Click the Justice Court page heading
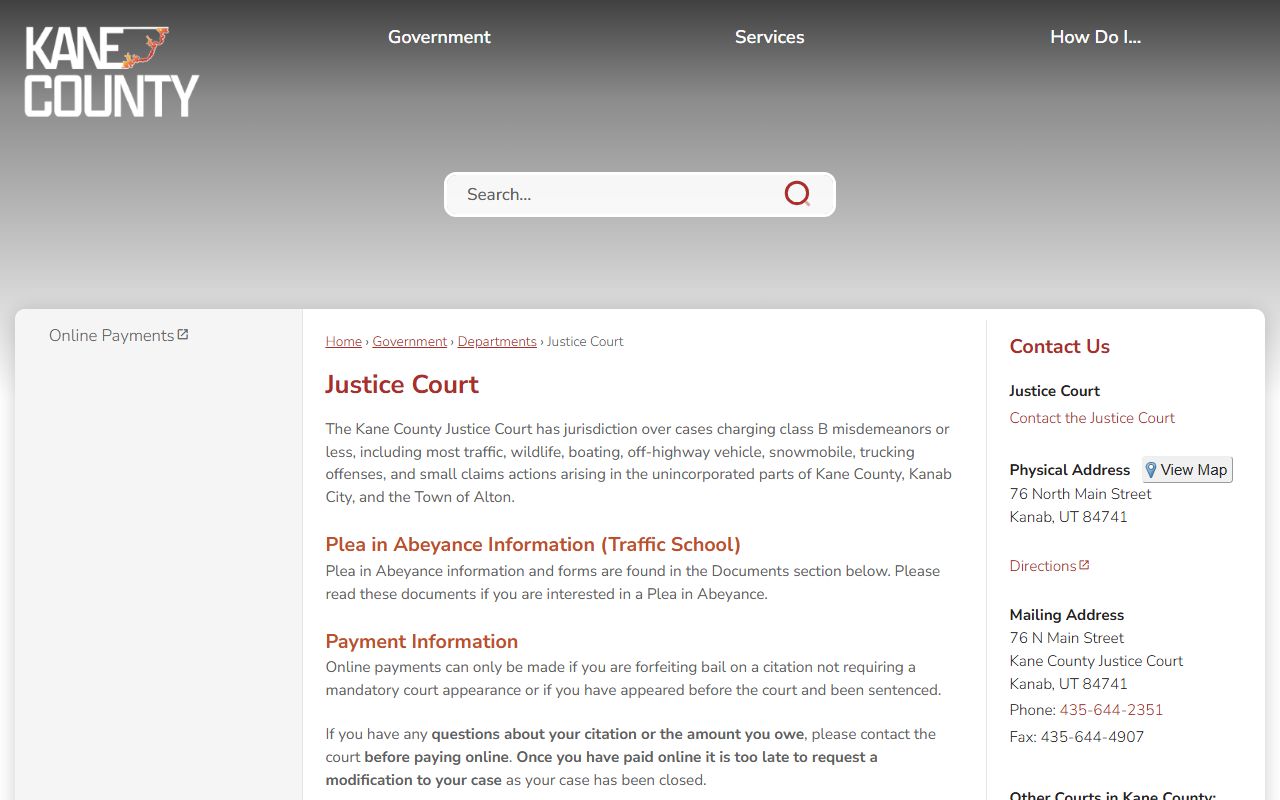The width and height of the screenshot is (1280, 800). click(x=402, y=384)
